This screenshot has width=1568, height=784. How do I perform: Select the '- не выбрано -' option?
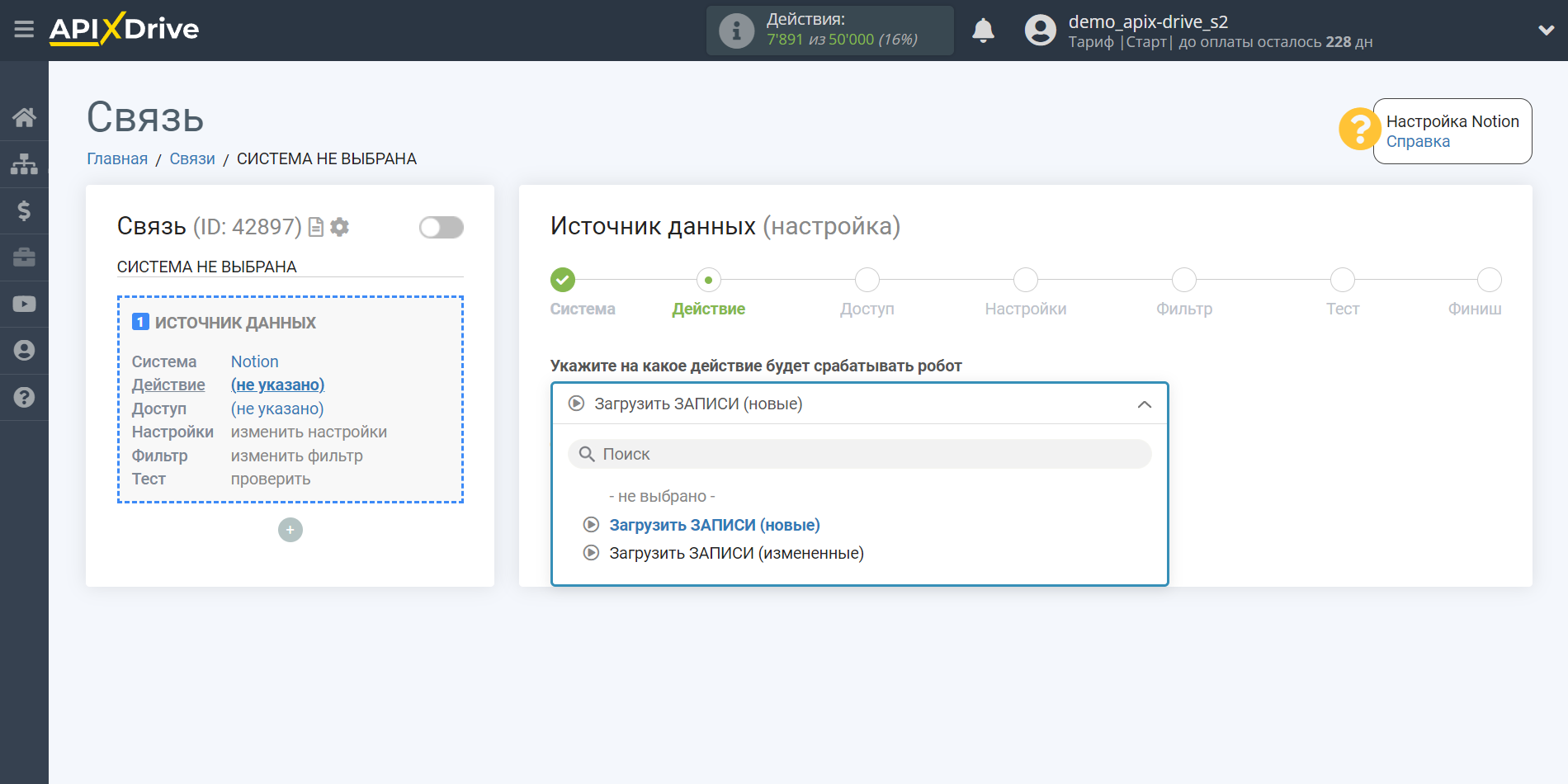662,496
